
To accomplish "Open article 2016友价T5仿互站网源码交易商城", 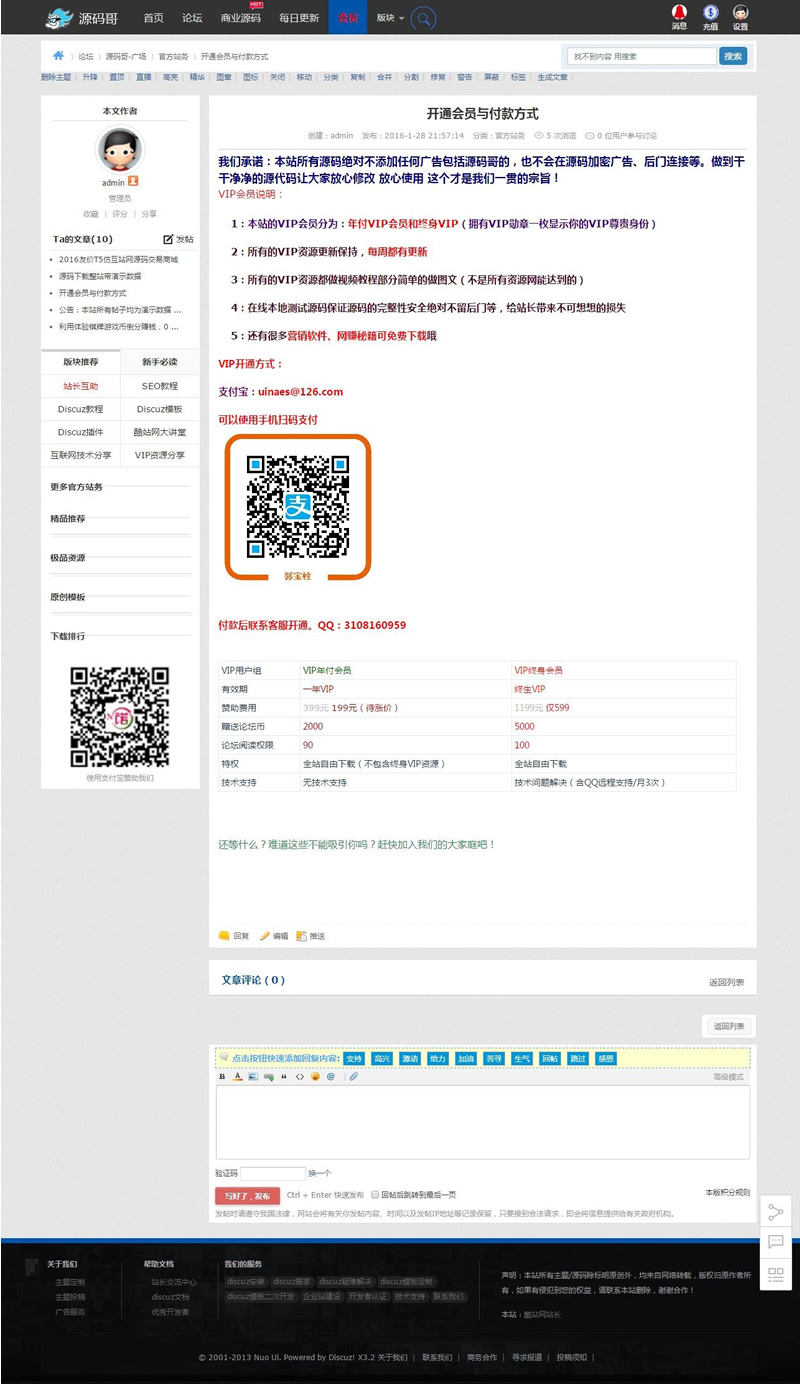I will pos(118,259).
